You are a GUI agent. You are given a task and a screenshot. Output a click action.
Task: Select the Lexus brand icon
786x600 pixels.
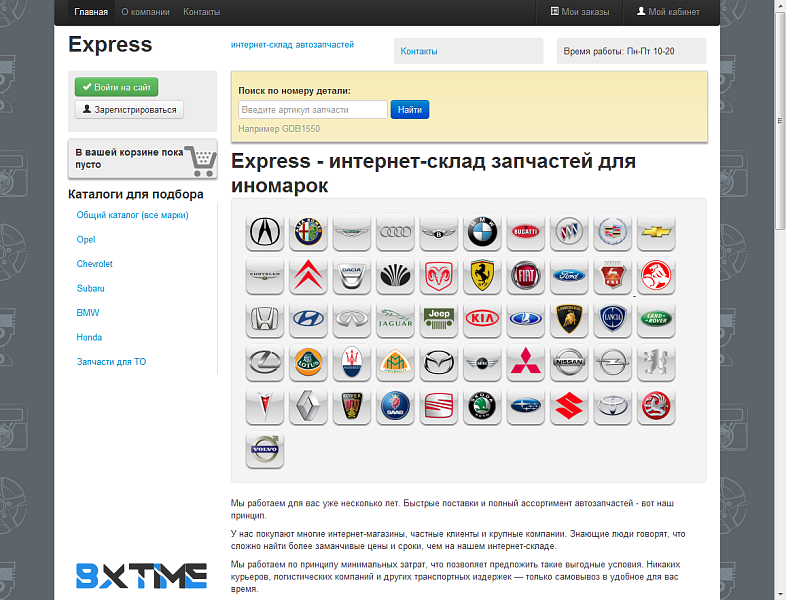(x=265, y=362)
